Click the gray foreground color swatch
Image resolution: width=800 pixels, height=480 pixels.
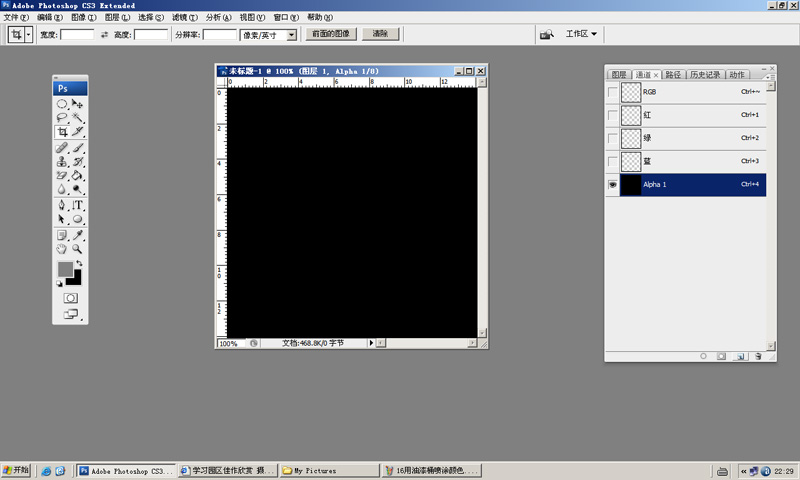coord(65,269)
